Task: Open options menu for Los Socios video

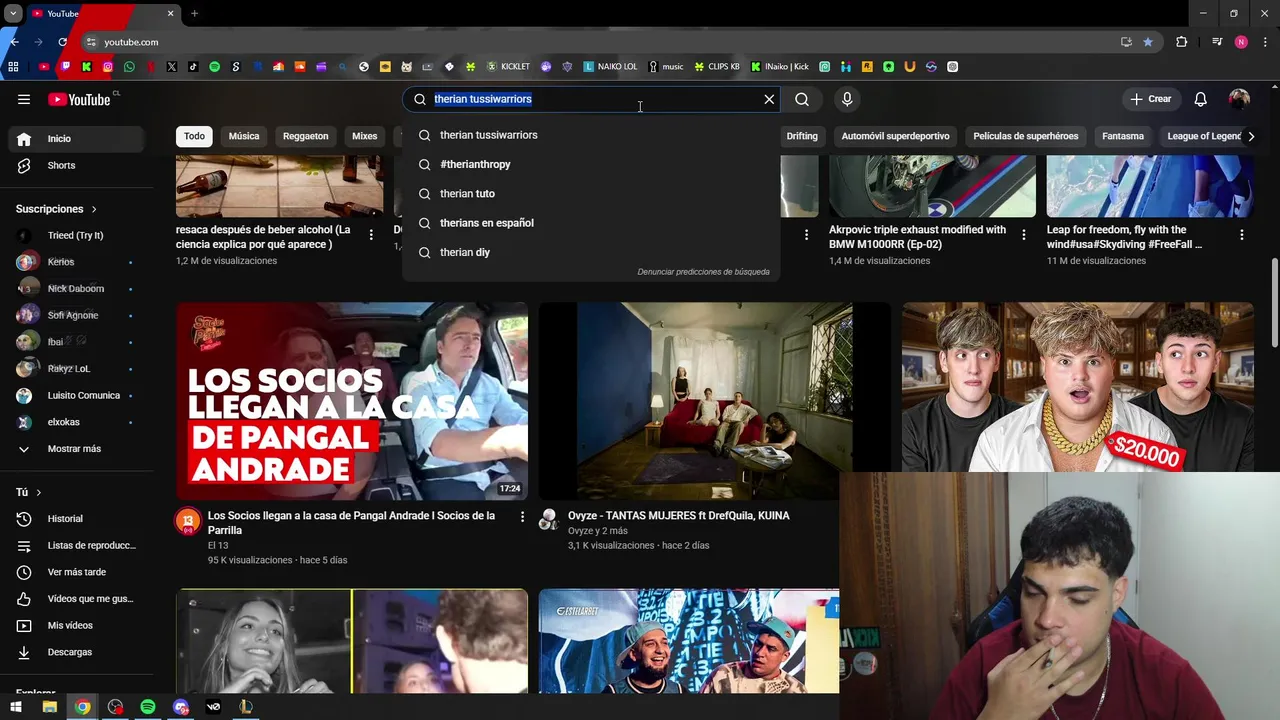Action: pyautogui.click(x=522, y=517)
